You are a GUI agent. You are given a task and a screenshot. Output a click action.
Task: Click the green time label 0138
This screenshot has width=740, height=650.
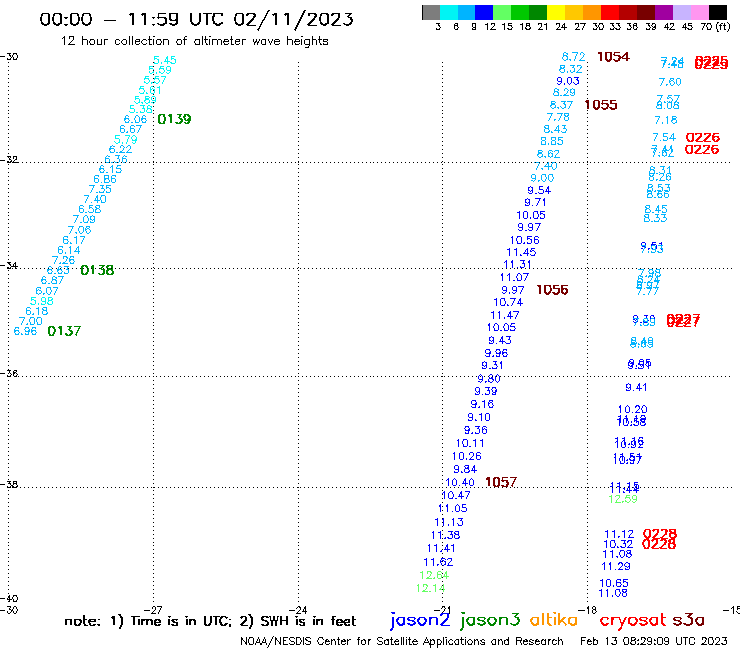click(97, 270)
